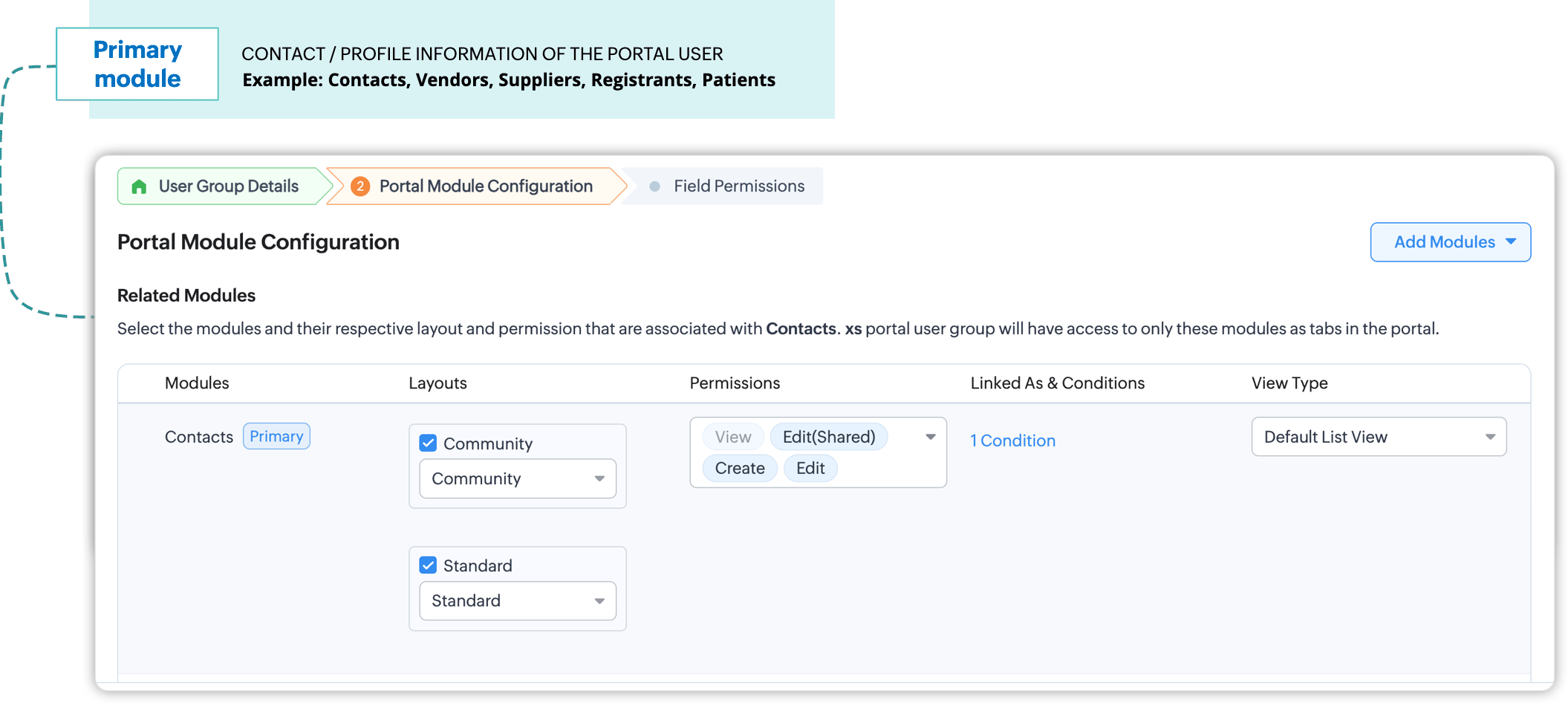
Task: Click the Add Modules caret arrow
Action: (x=1511, y=241)
